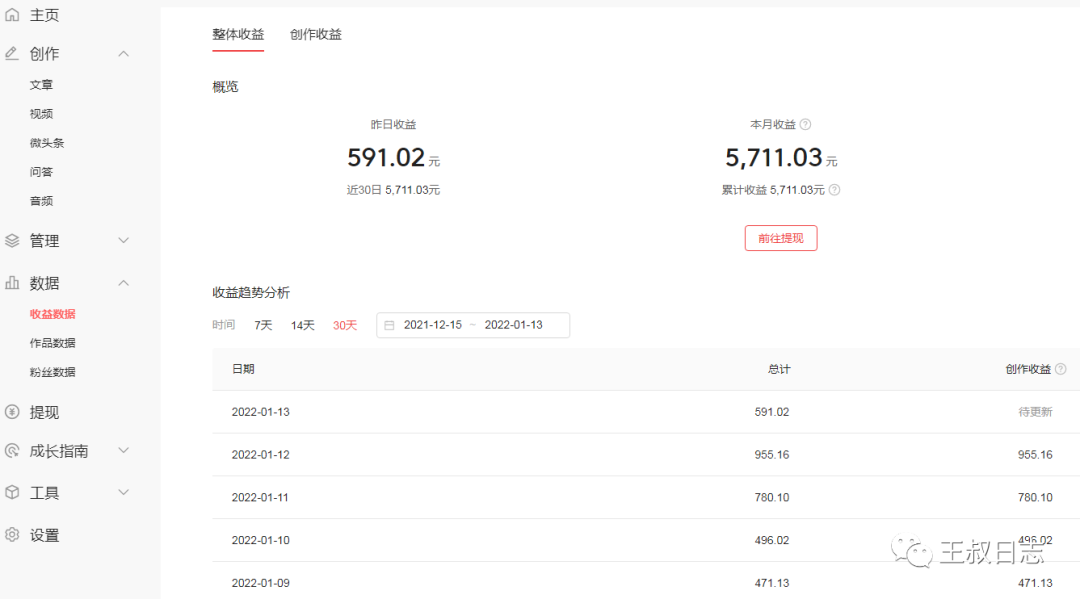The image size is (1080, 599).
Task: Select 粉丝数据 in the sidebar
Action: pos(52,372)
